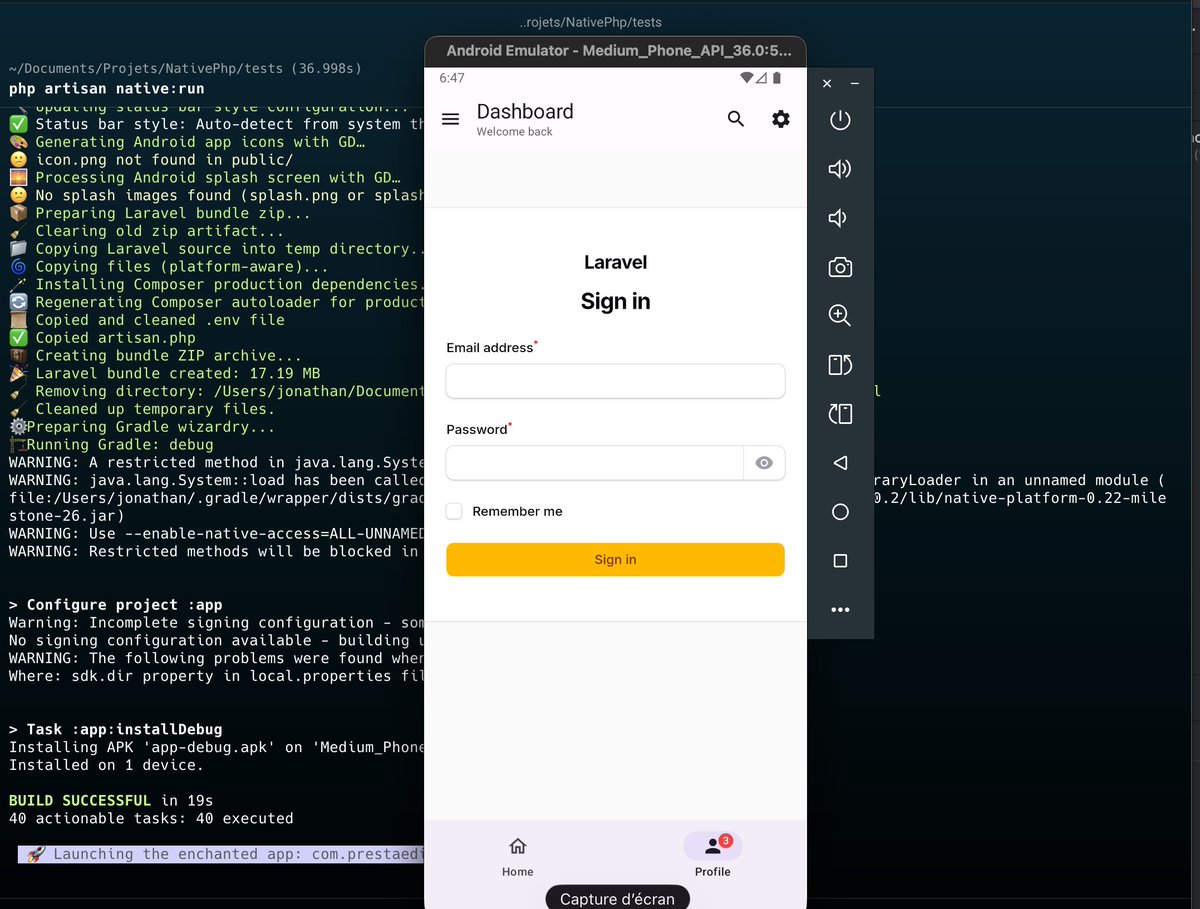Click the BUILD SUCCESSFUL terminal line
1200x909 pixels.
click(111, 800)
